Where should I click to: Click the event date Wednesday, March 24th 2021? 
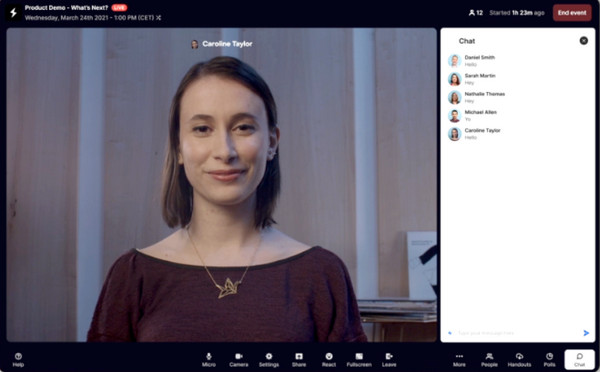[x=68, y=18]
